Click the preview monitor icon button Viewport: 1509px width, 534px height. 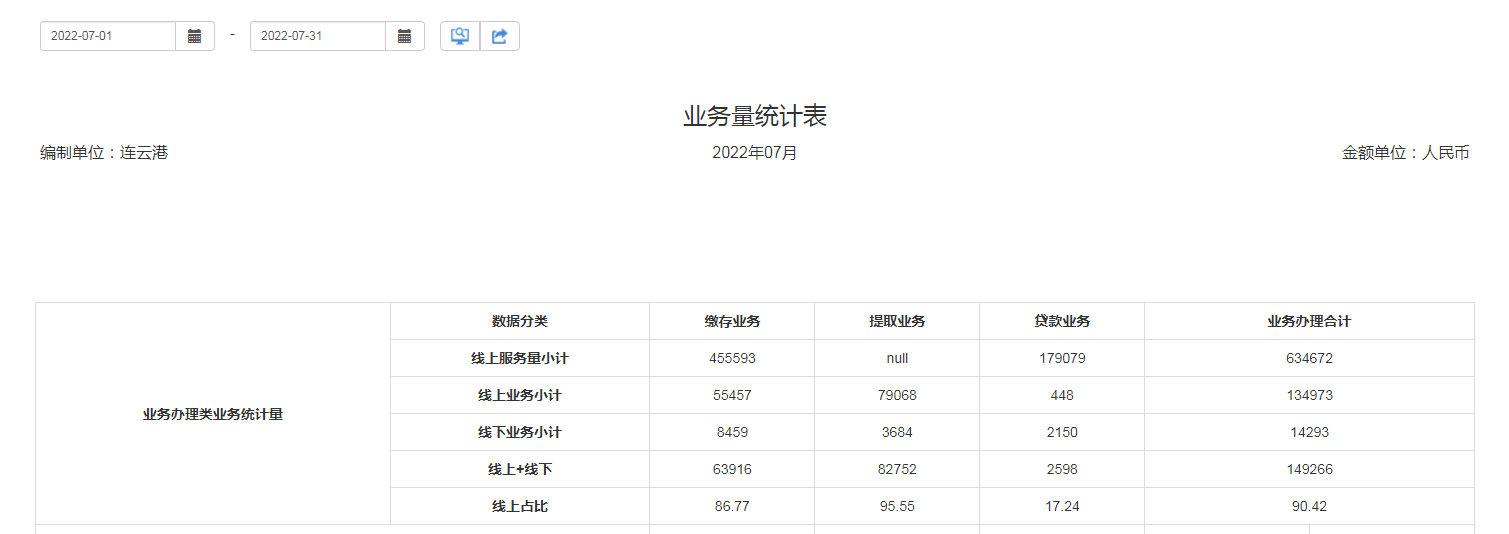tap(460, 36)
